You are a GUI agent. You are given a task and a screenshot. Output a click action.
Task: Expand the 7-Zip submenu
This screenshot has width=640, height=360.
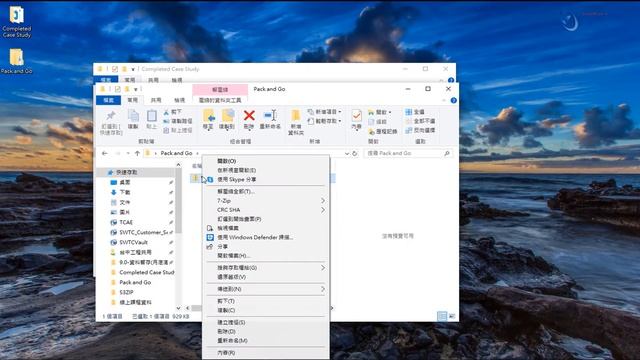[x=266, y=201]
